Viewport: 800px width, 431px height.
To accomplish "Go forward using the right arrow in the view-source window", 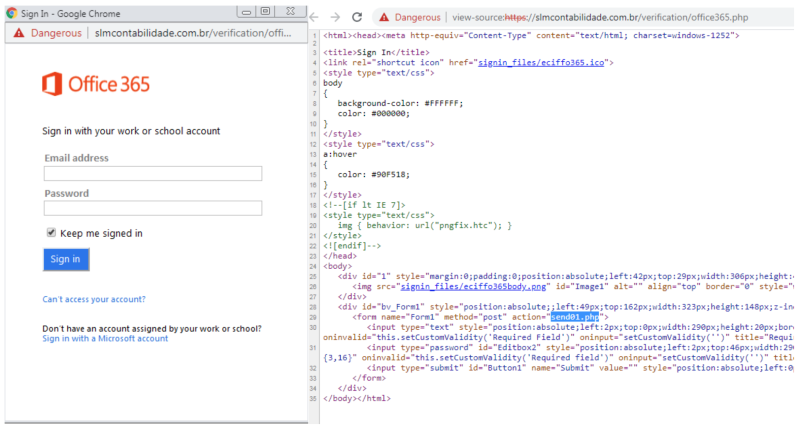I will pos(335,17).
